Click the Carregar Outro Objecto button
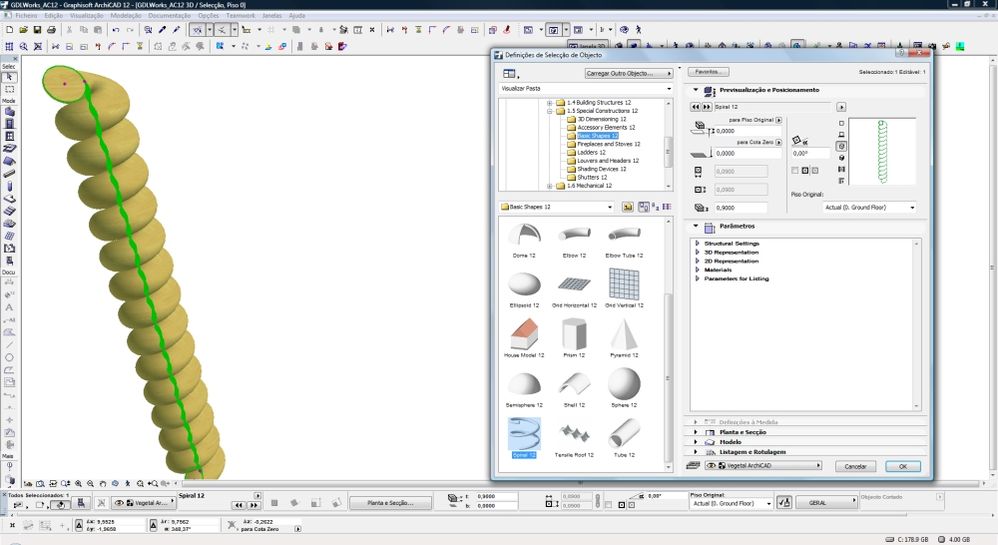Image resolution: width=998 pixels, height=545 pixels. (x=628, y=74)
